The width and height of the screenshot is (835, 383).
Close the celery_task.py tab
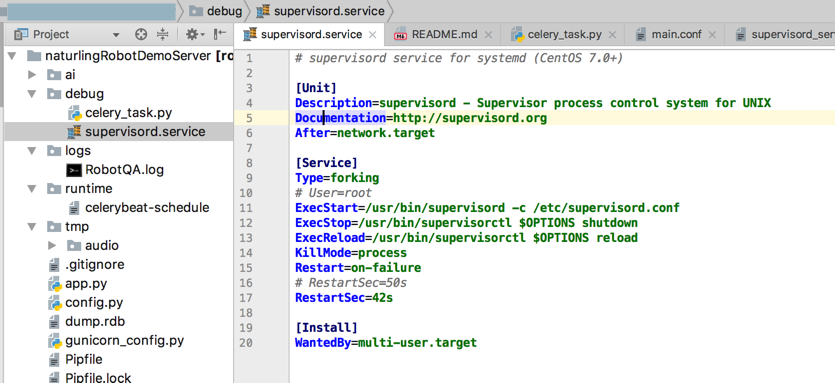(612, 35)
